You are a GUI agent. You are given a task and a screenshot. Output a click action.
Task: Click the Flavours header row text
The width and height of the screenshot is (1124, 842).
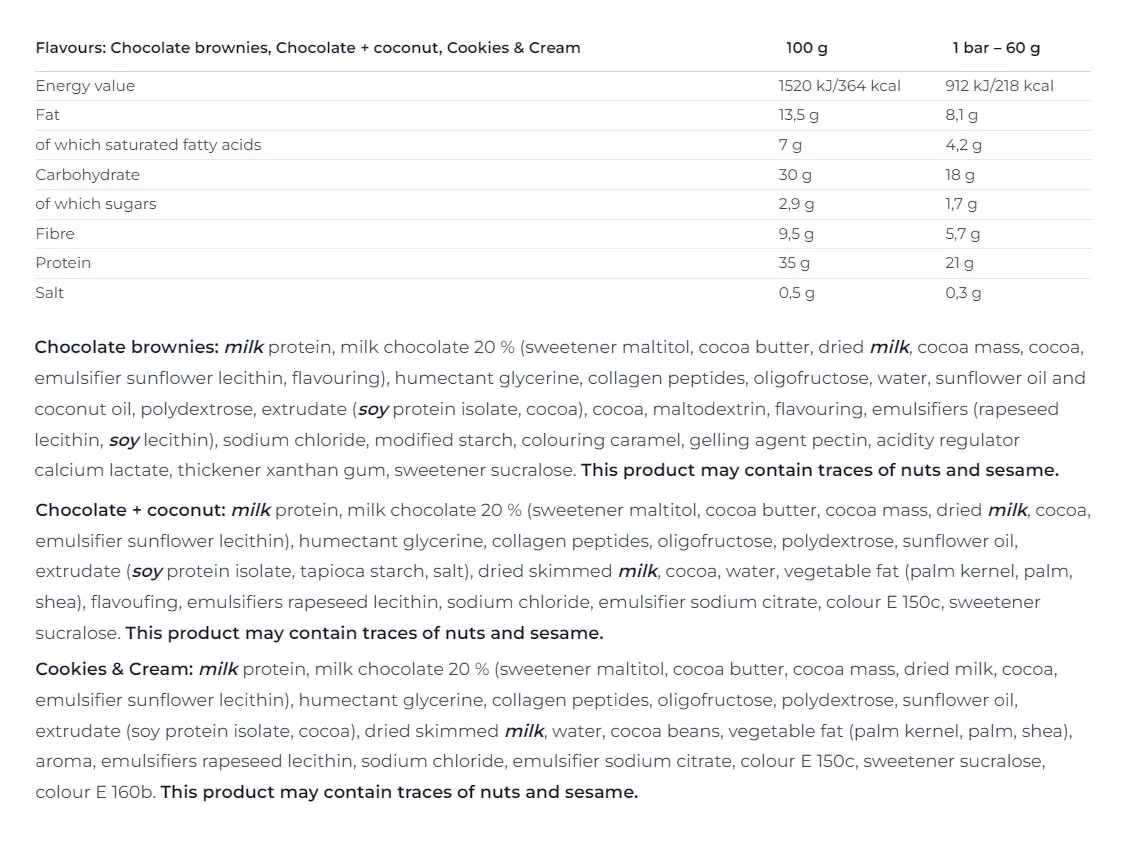click(x=307, y=48)
